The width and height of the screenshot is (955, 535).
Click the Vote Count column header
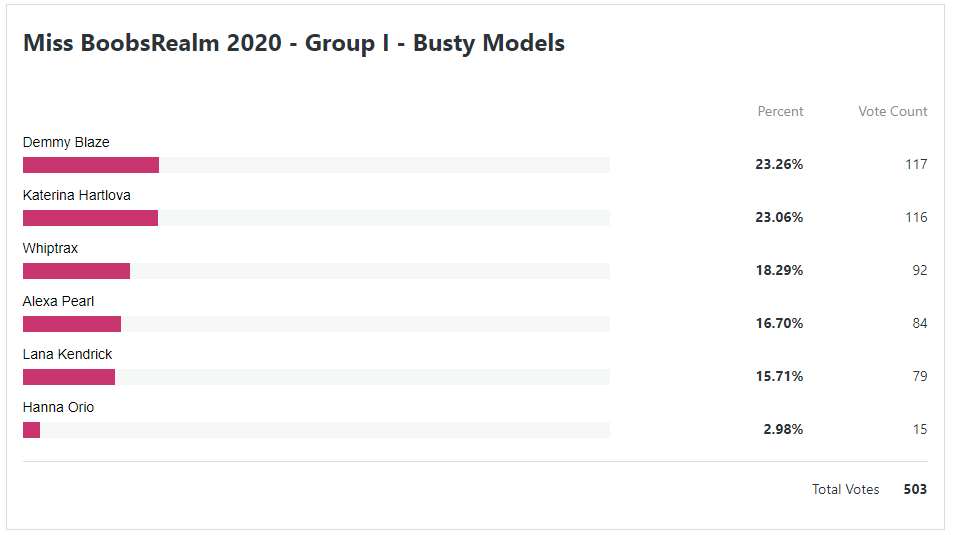tap(893, 112)
